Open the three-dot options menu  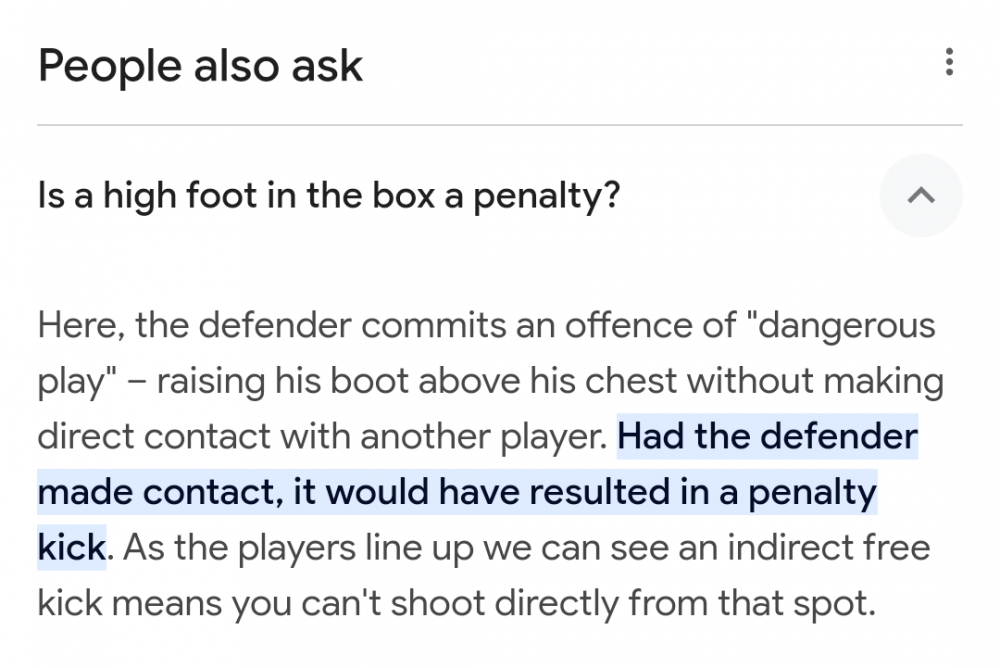[x=949, y=62]
